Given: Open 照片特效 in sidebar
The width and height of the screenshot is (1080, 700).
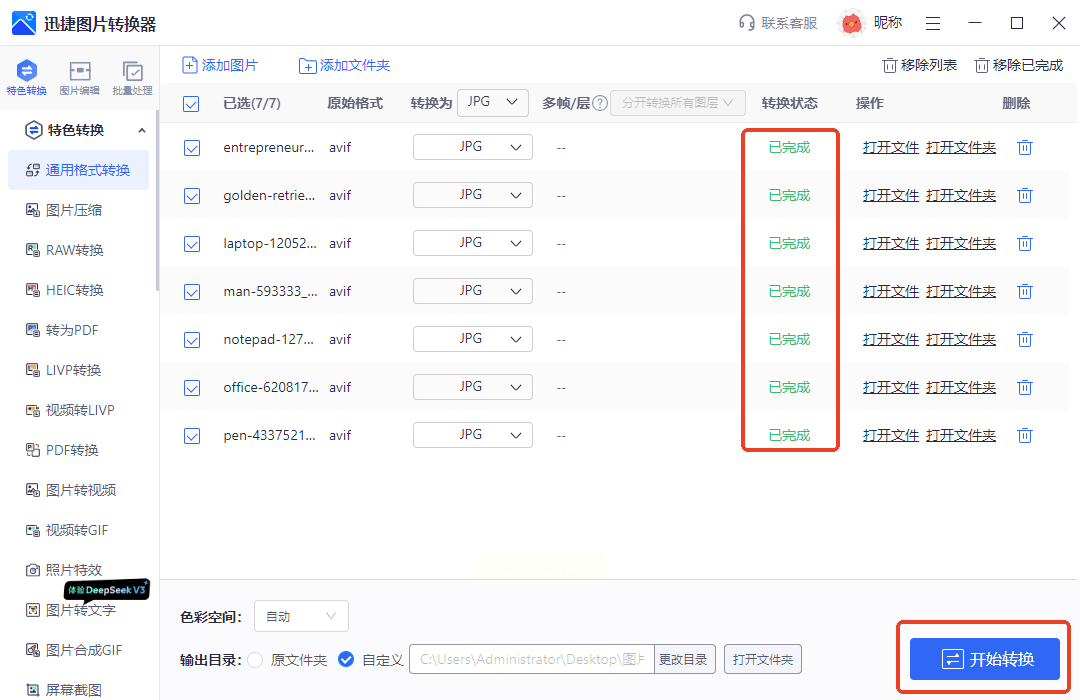Looking at the screenshot, I should (x=64, y=570).
